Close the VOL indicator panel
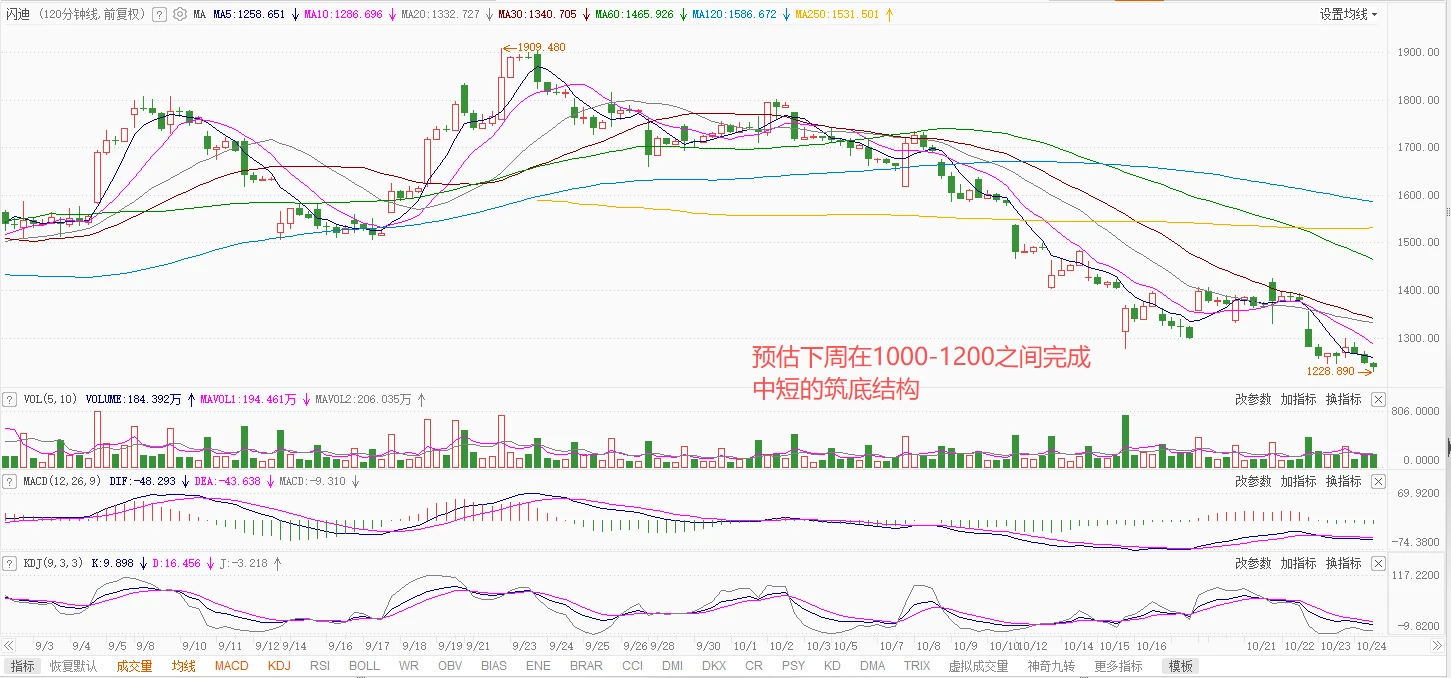This screenshot has width=1451, height=678. click(1378, 399)
